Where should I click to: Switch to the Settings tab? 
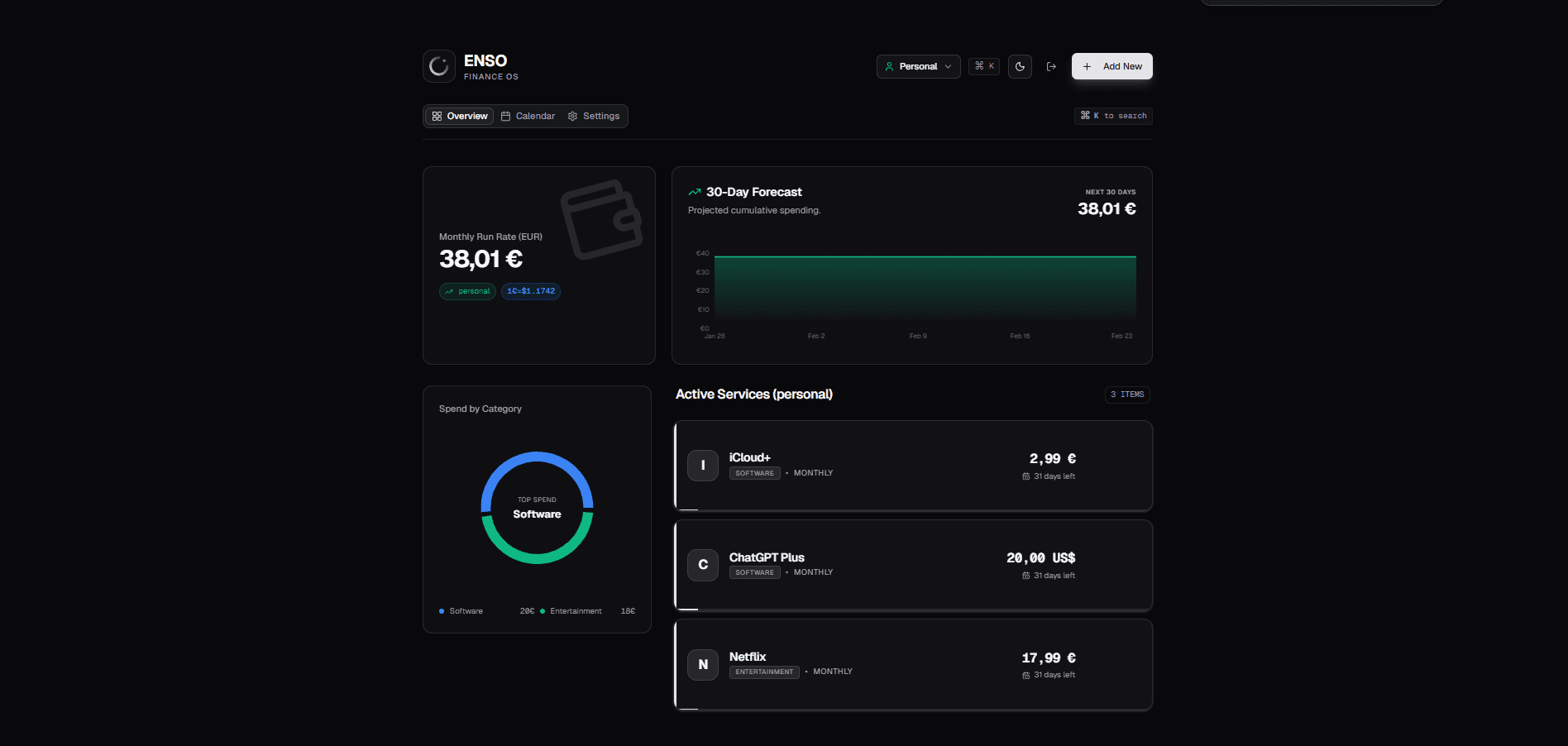point(601,116)
